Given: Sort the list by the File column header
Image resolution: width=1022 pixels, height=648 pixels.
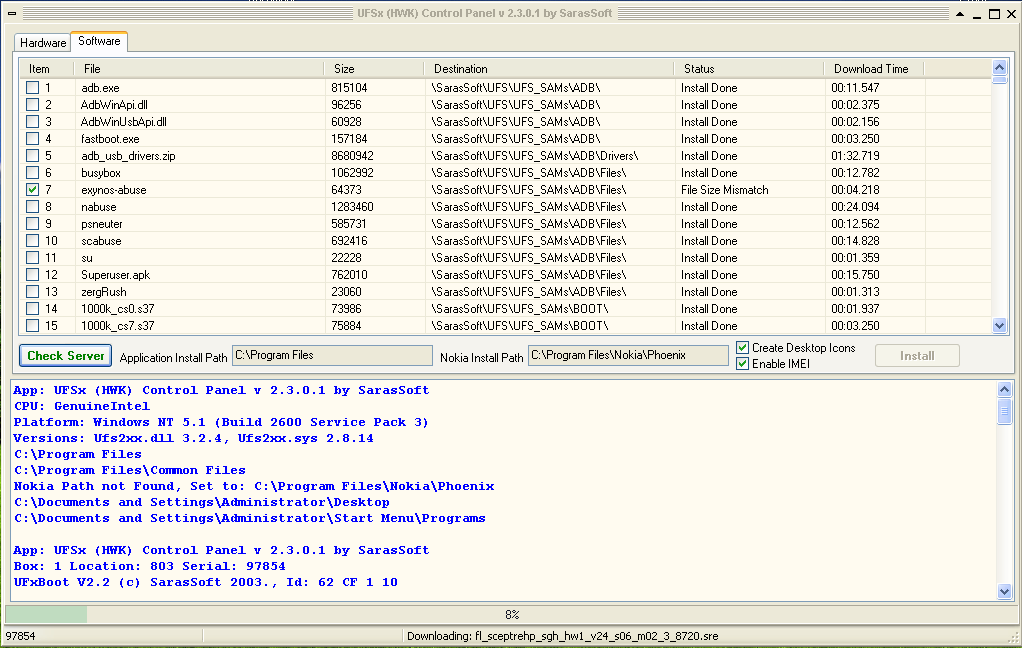Looking at the screenshot, I should 198,68.
